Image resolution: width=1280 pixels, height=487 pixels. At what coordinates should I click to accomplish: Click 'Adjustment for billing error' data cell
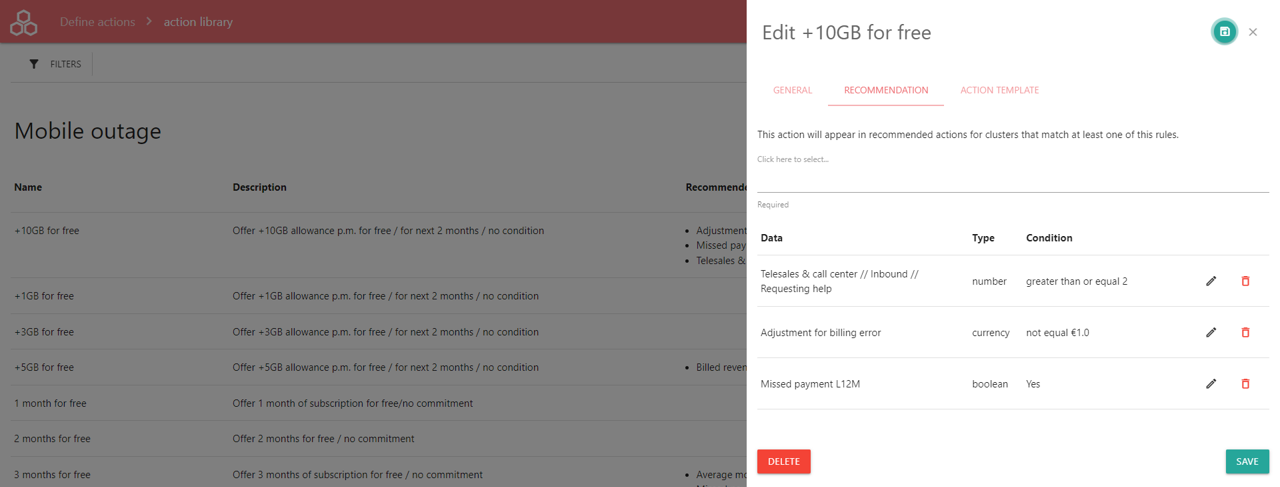click(821, 332)
